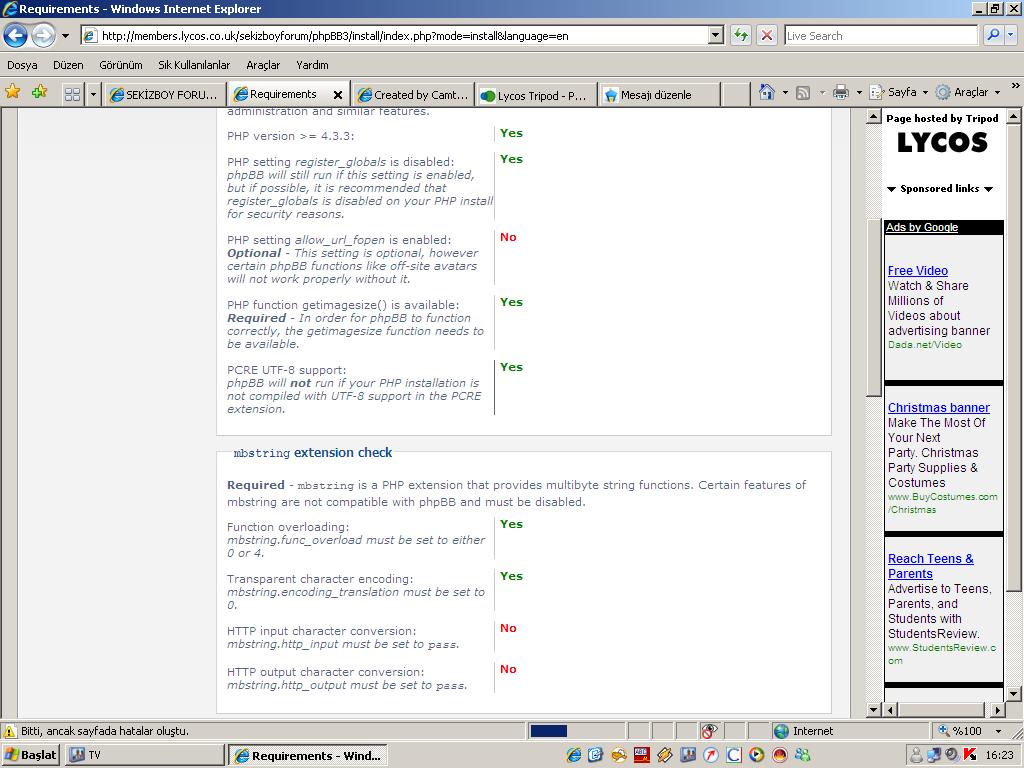1024x768 pixels.
Task: Open the Araçlar gear toolbar menu
Action: coord(968,92)
